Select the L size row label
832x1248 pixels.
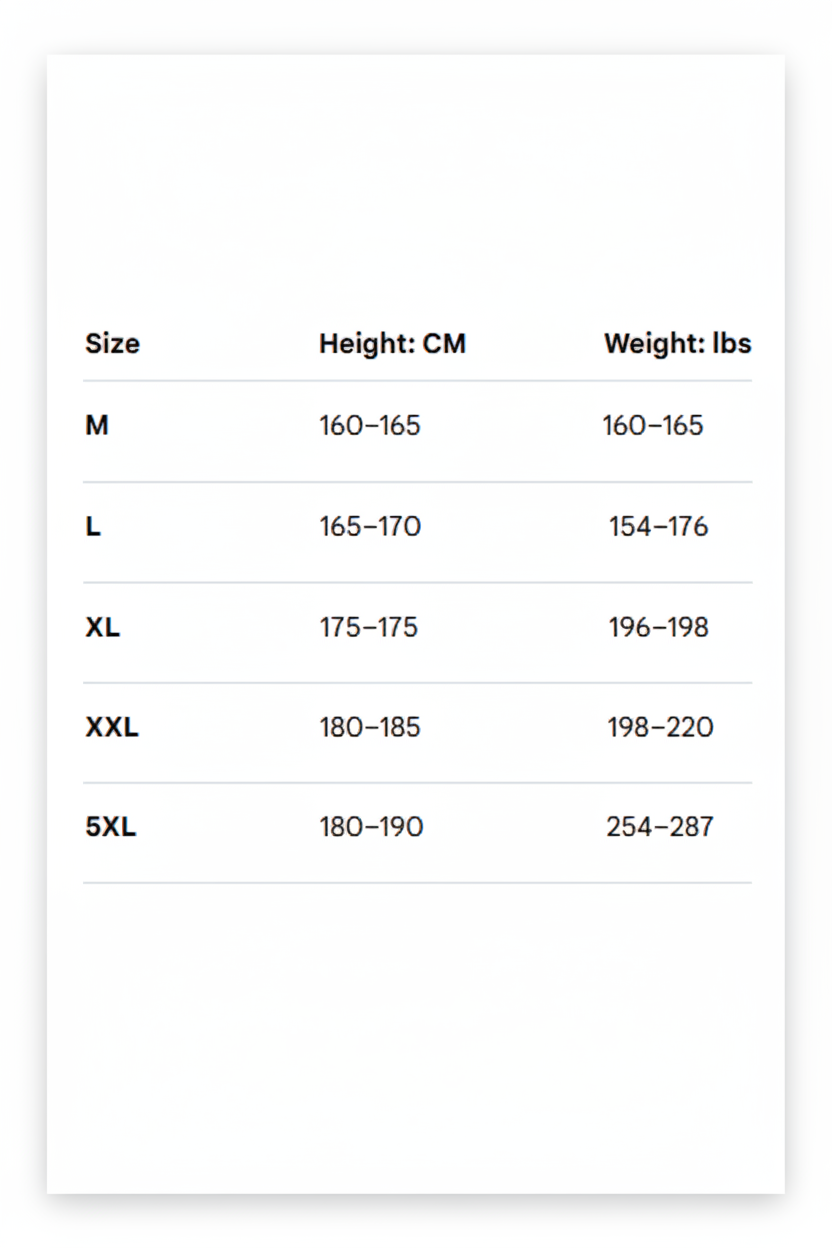pyautogui.click(x=93, y=527)
